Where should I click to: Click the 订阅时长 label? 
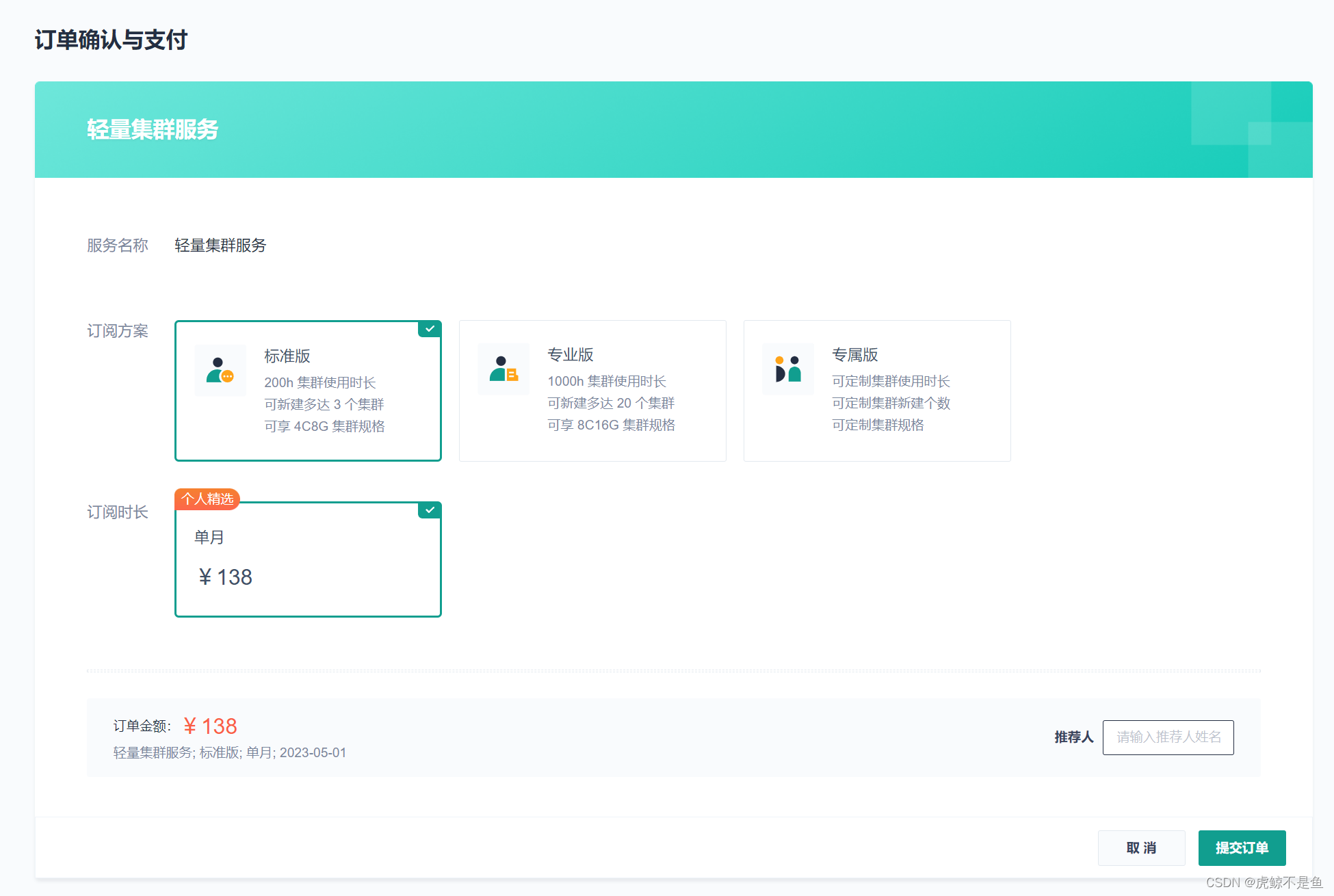118,512
